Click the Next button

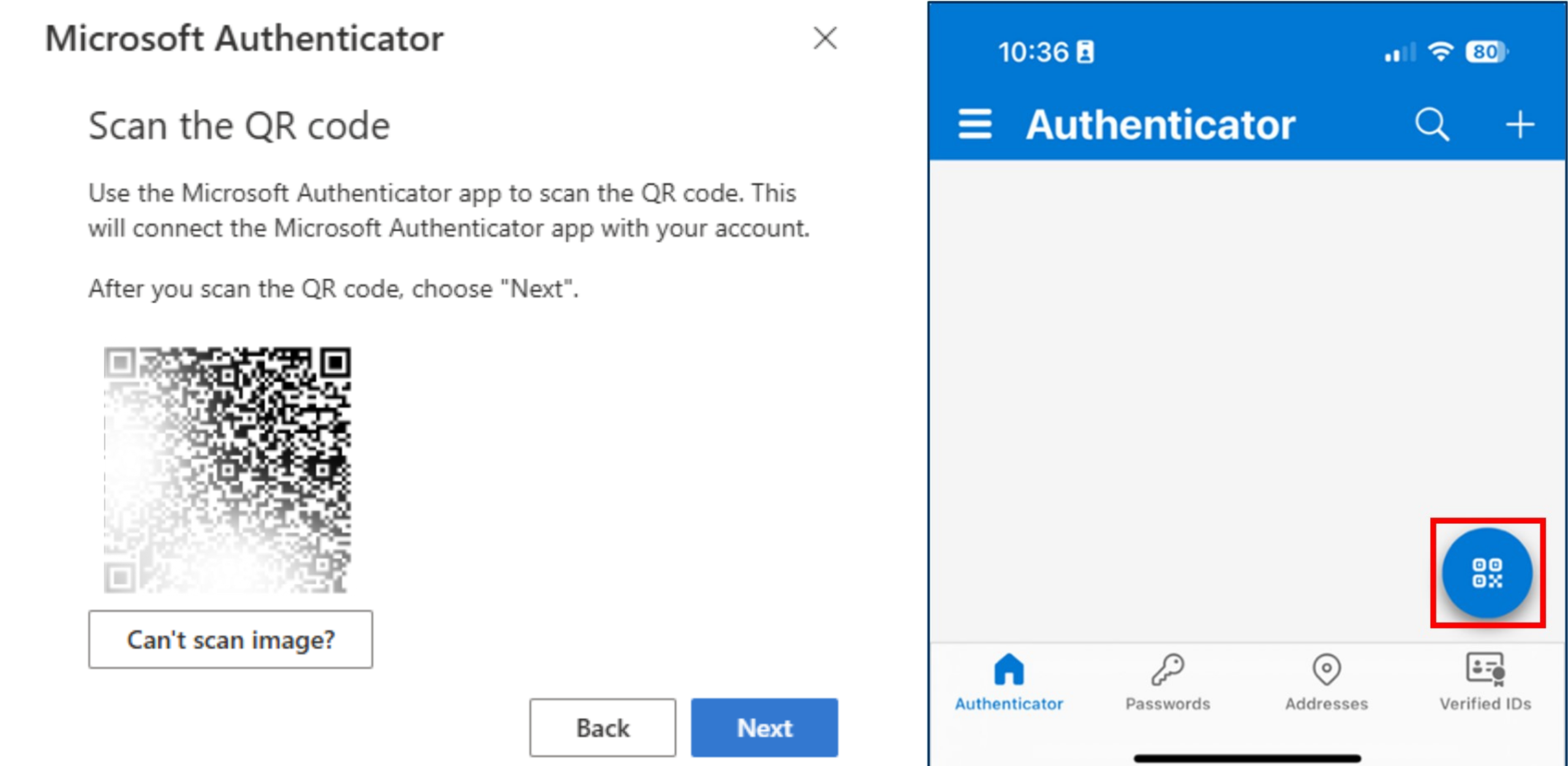tap(764, 727)
